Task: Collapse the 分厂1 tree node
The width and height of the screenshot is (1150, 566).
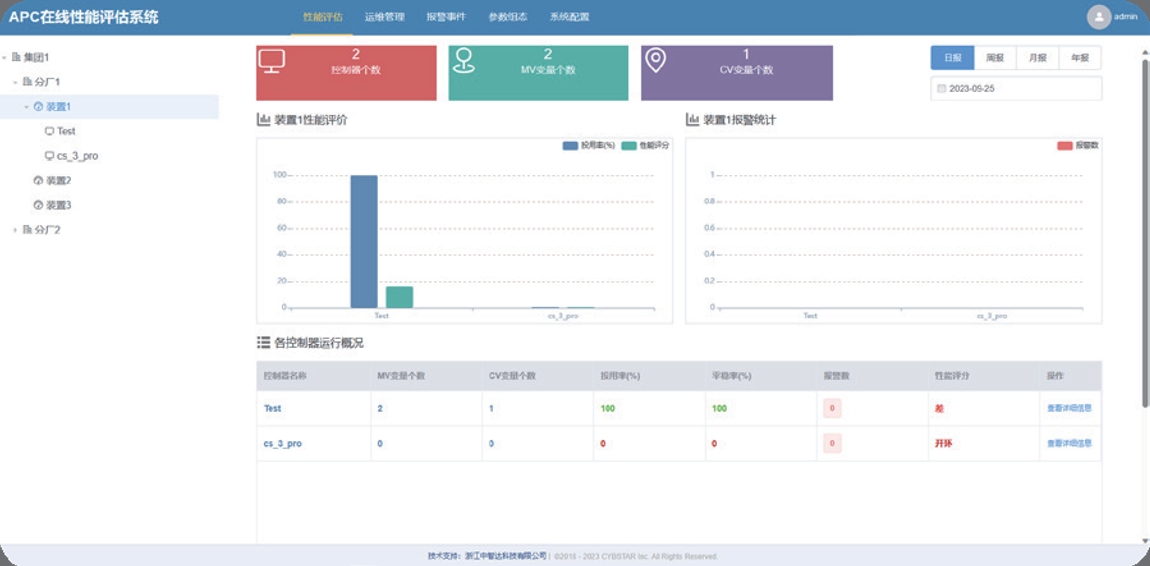Action: pyautogui.click(x=15, y=82)
